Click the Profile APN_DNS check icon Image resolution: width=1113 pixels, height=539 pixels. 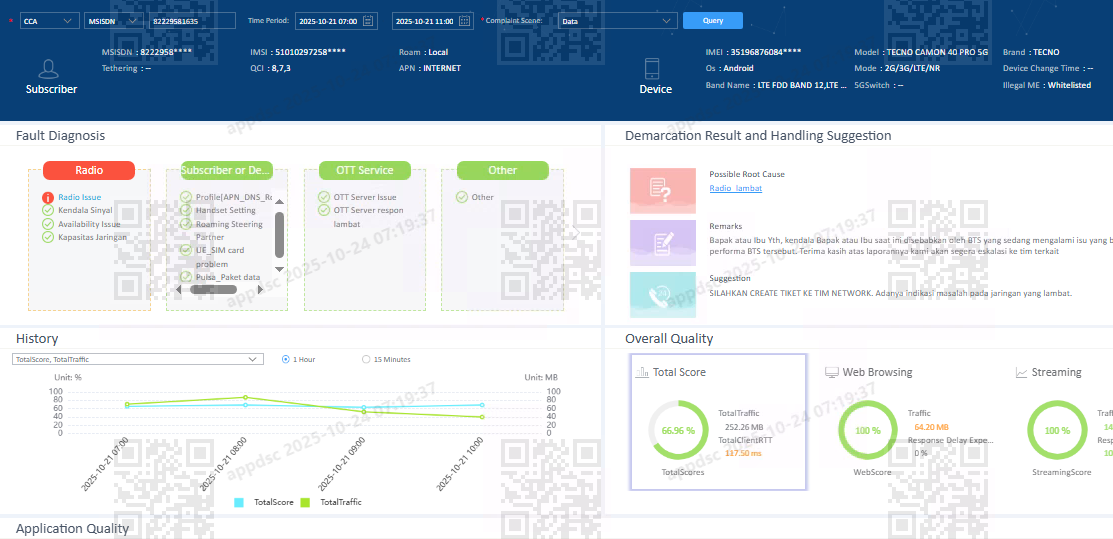pyautogui.click(x=186, y=197)
